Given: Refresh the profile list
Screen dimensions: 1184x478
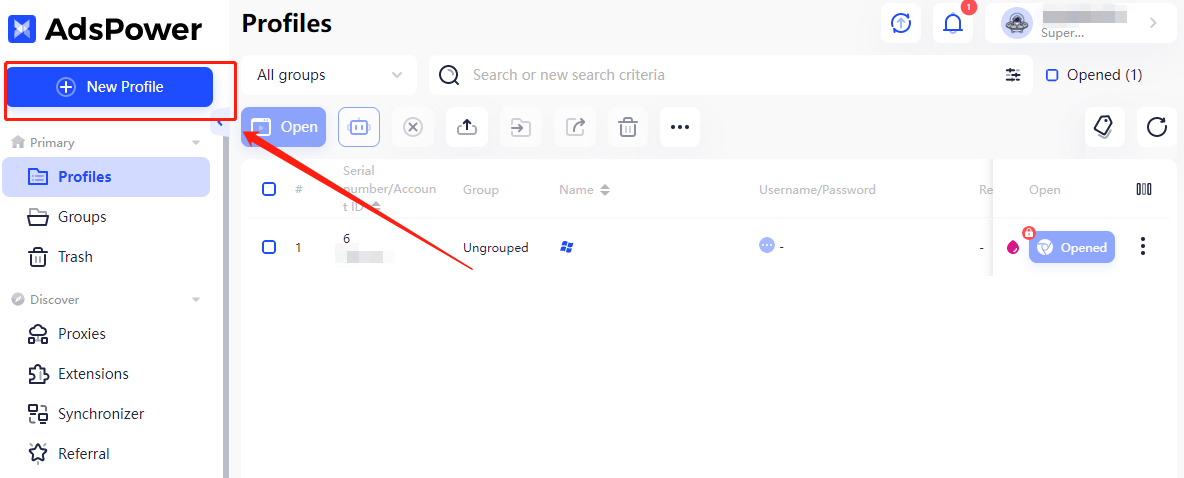Looking at the screenshot, I should tap(1157, 127).
